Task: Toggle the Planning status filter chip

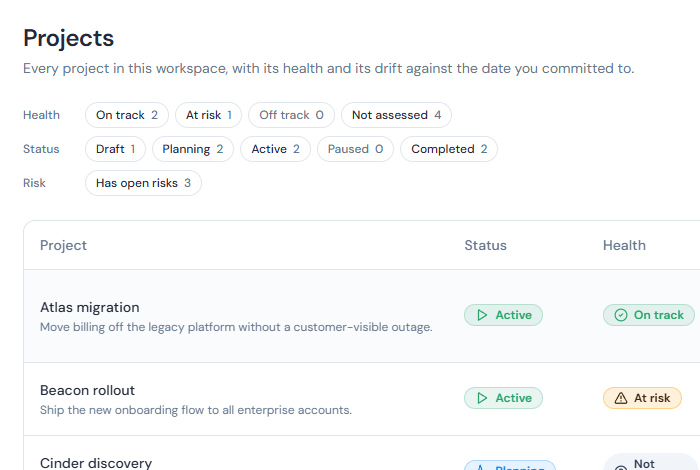Action: [x=193, y=149]
